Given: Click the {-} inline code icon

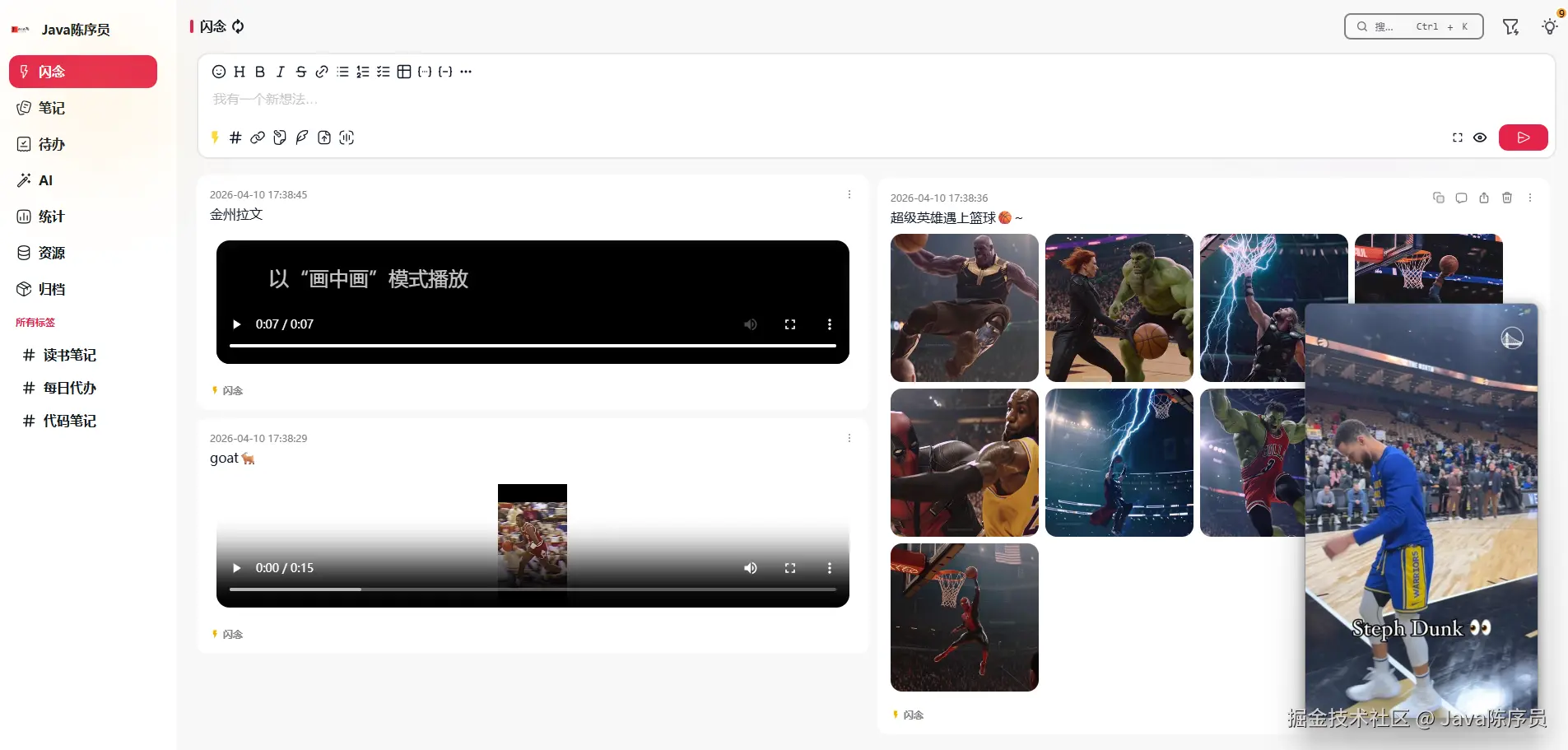Looking at the screenshot, I should click(x=445, y=72).
